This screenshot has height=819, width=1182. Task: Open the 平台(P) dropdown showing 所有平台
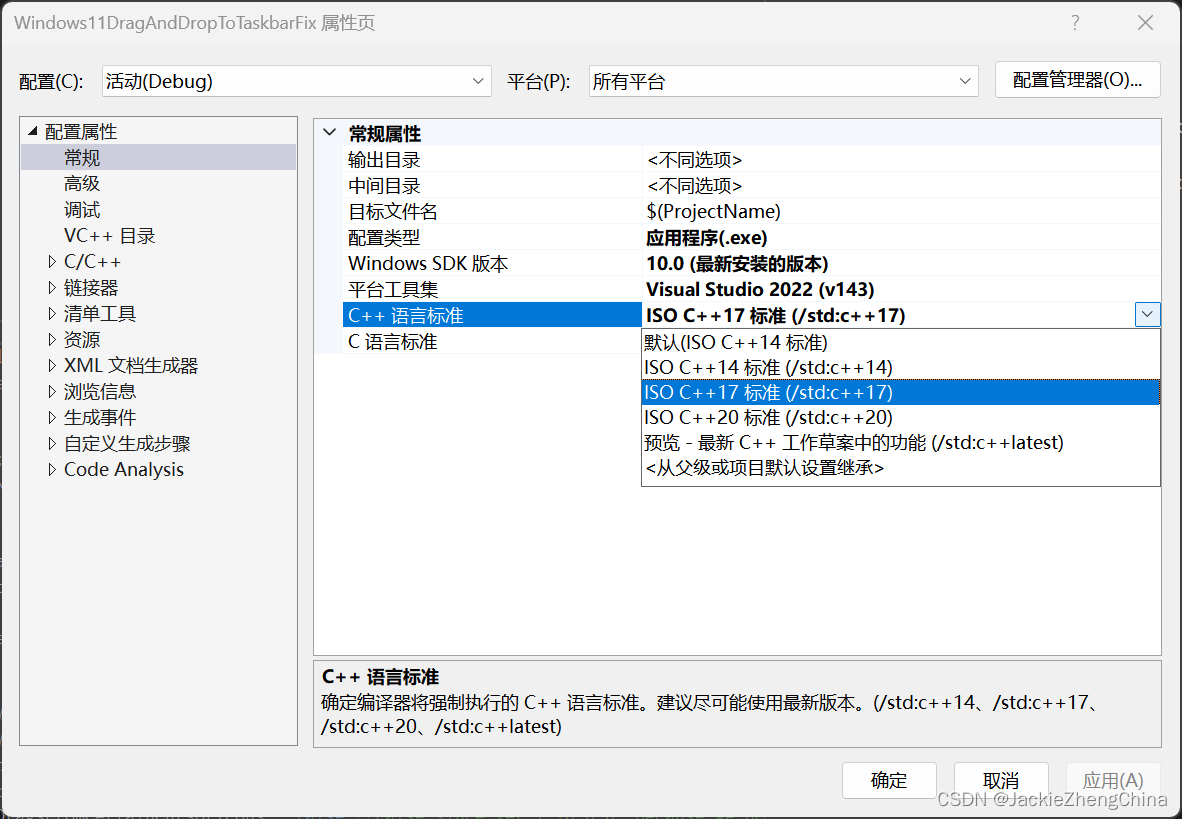click(783, 81)
